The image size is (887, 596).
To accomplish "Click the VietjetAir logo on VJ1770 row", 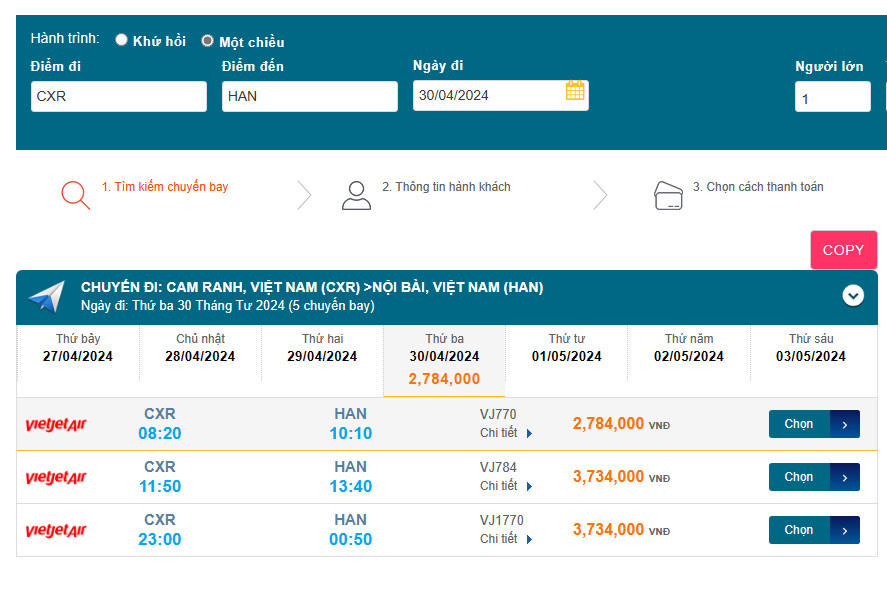I will (56, 531).
